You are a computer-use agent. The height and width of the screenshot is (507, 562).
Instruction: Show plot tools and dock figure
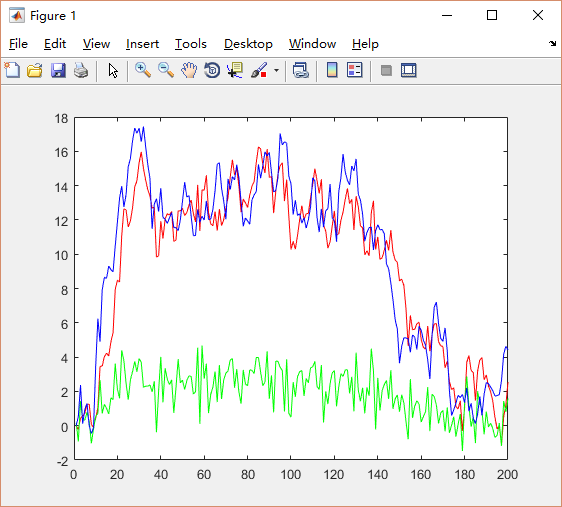409,70
